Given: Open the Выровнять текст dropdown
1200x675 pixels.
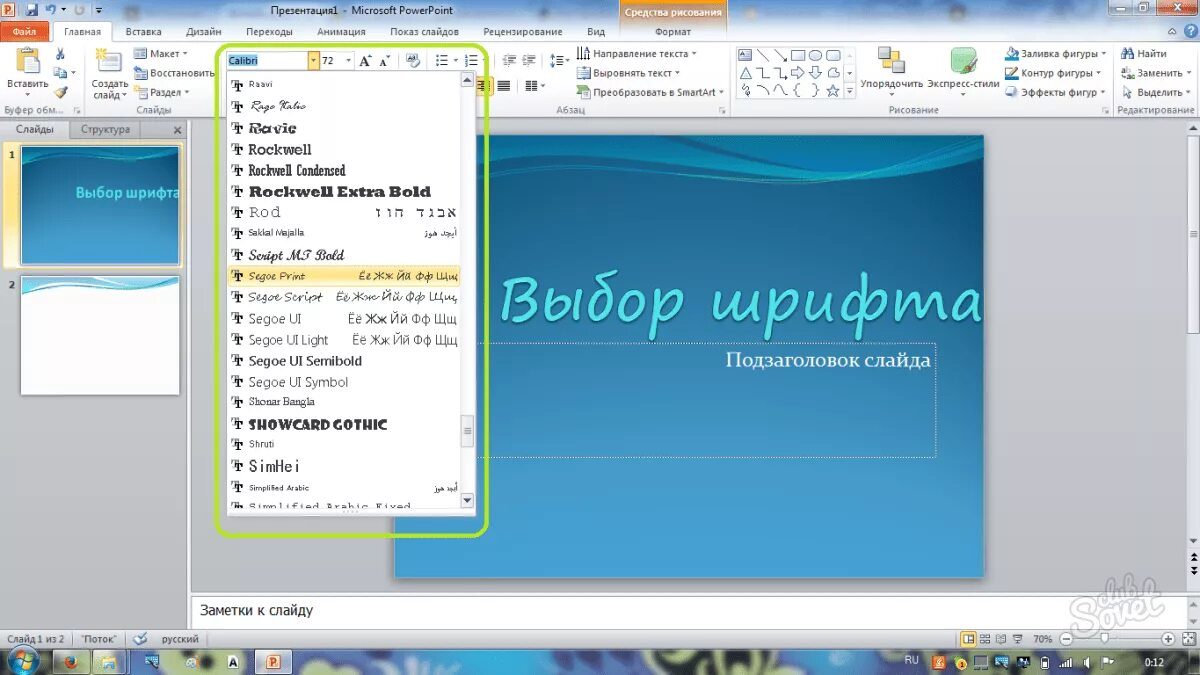Looking at the screenshot, I should [628, 73].
